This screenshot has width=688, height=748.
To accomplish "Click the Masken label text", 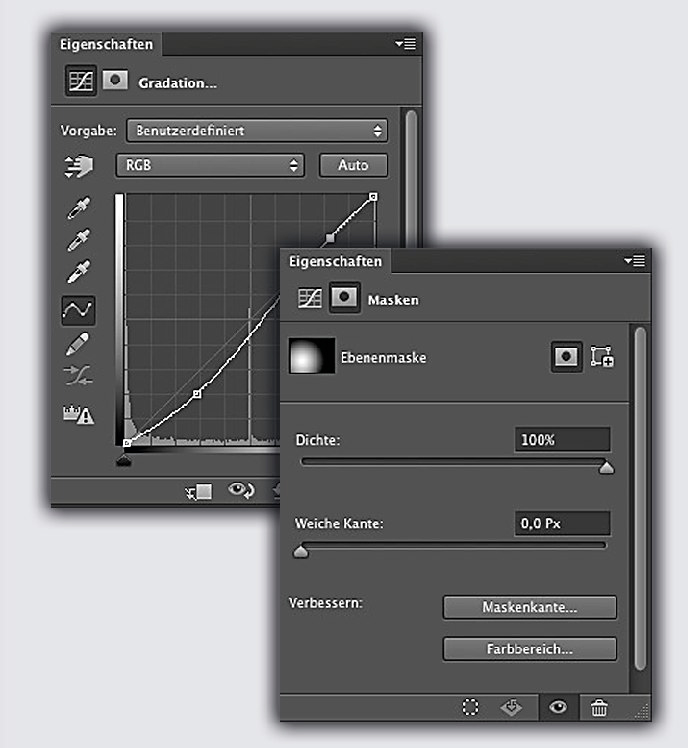I will coord(393,300).
